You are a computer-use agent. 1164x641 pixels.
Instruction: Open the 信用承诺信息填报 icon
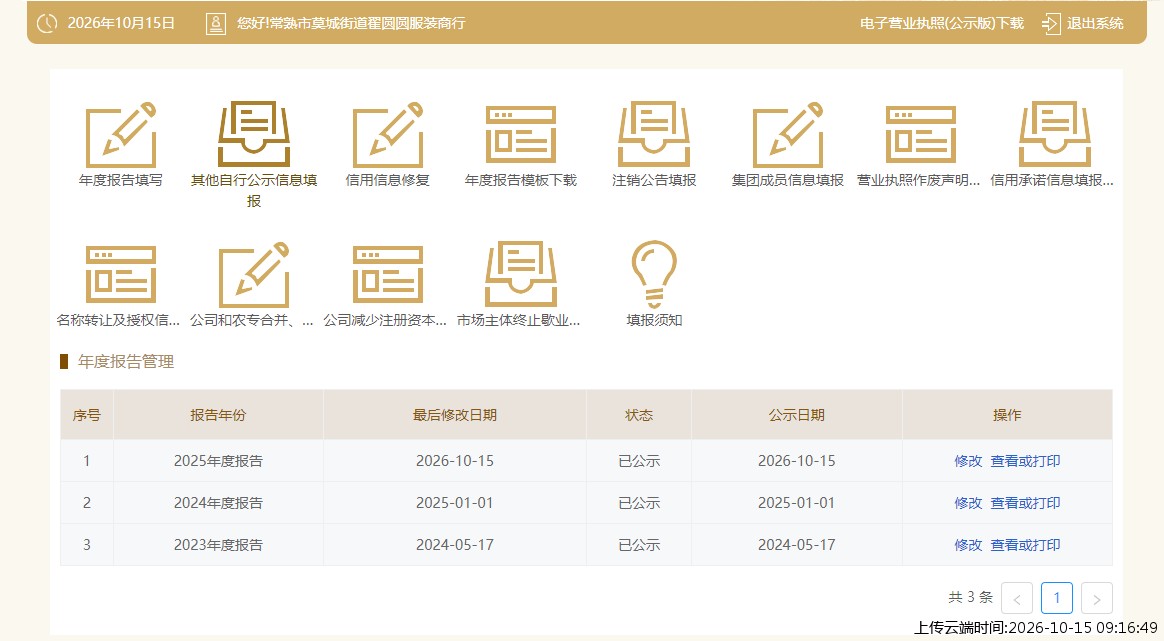(x=1054, y=135)
